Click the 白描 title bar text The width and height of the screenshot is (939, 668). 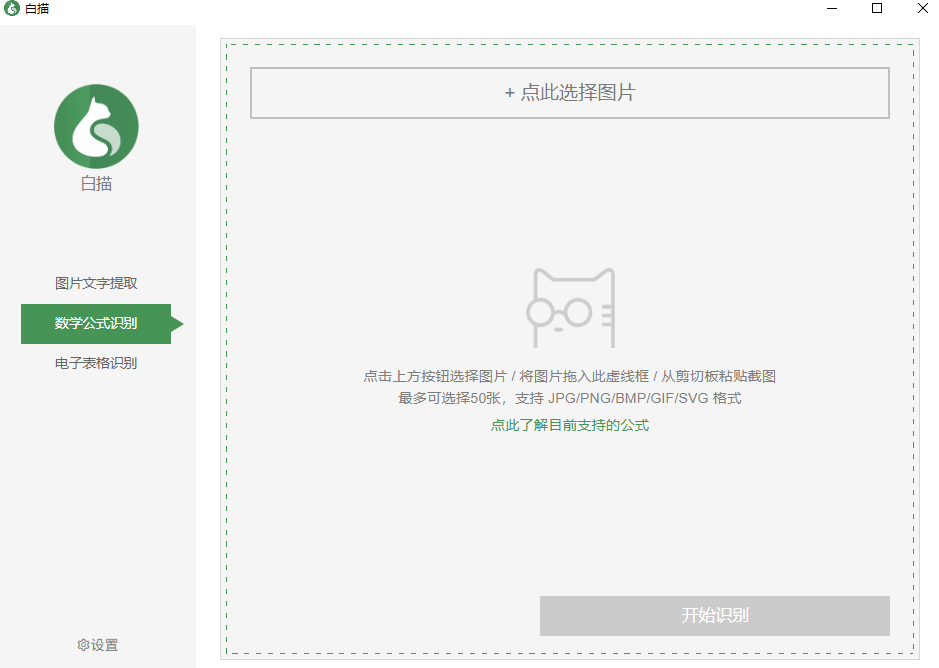click(x=37, y=8)
